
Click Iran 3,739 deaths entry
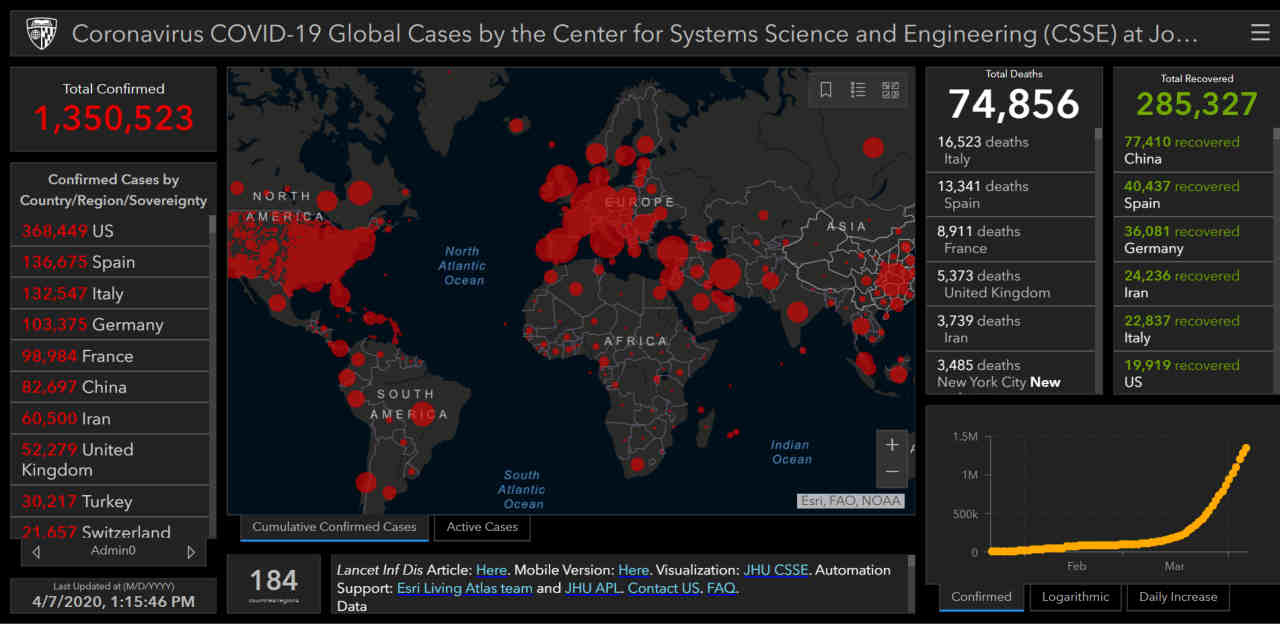[1010, 329]
